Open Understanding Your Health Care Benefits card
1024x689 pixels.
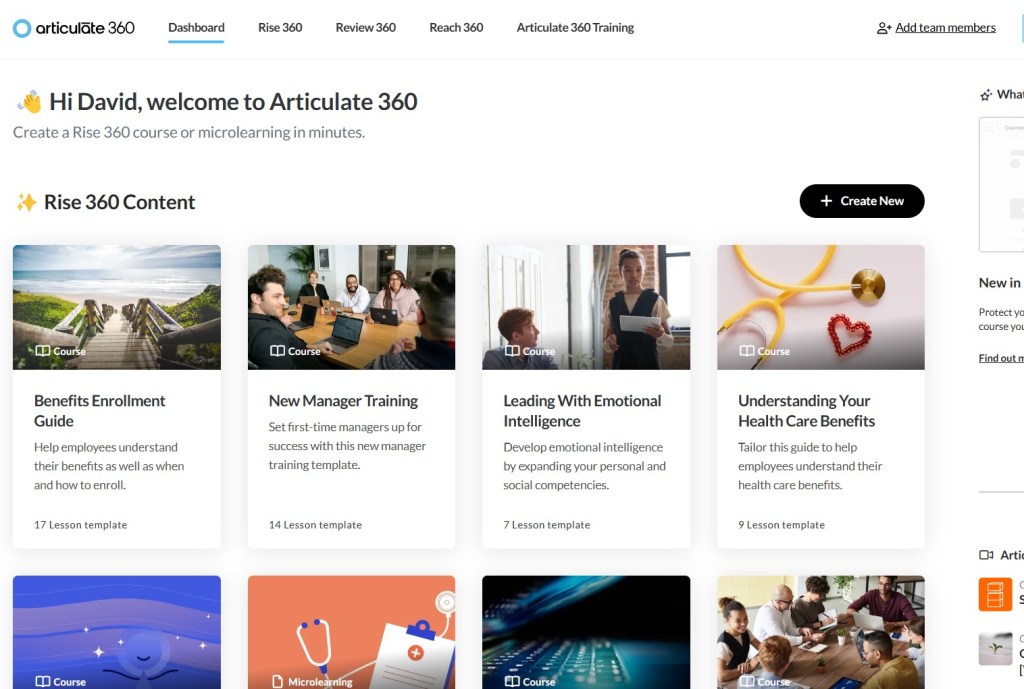point(820,396)
